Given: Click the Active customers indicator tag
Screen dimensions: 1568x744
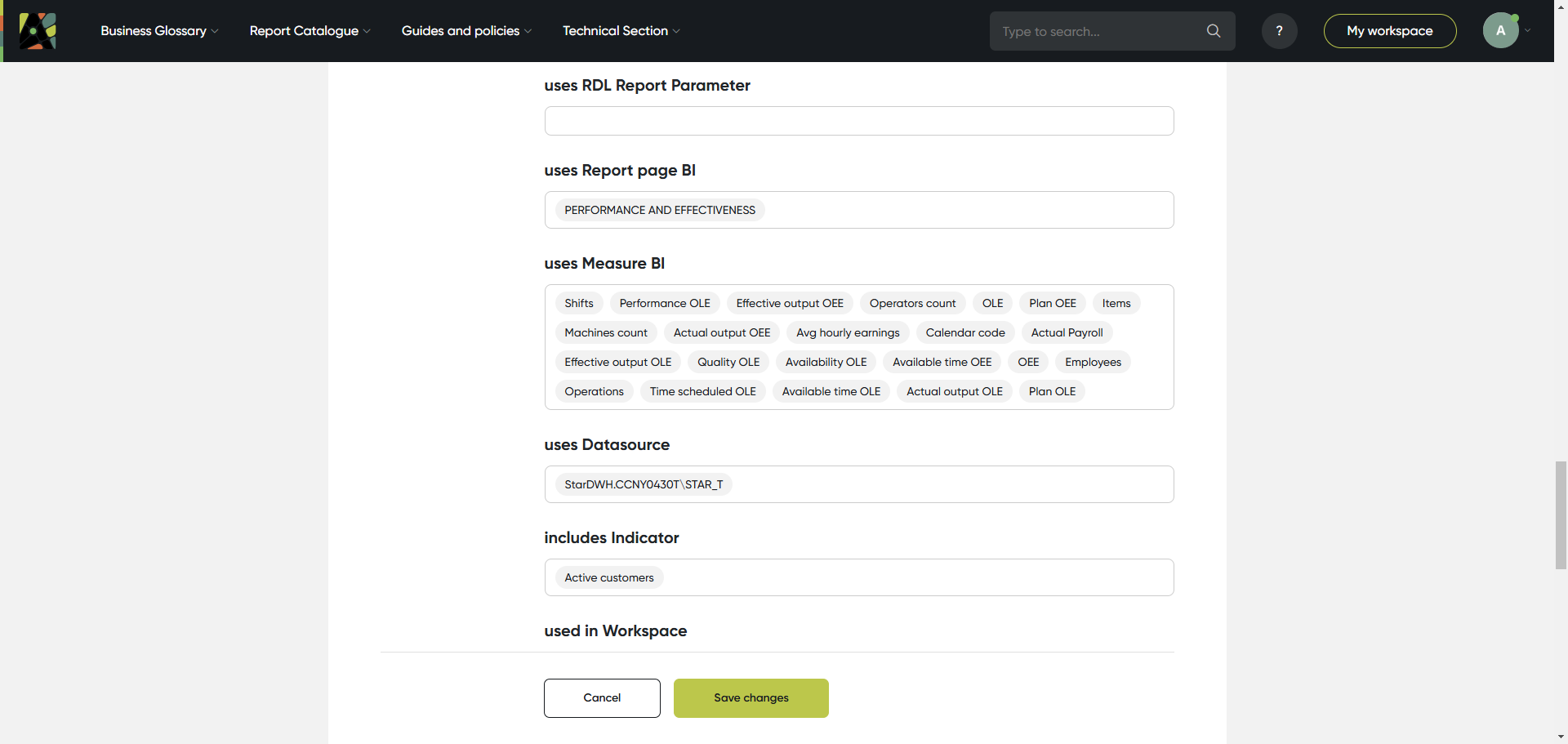Looking at the screenshot, I should (608, 577).
